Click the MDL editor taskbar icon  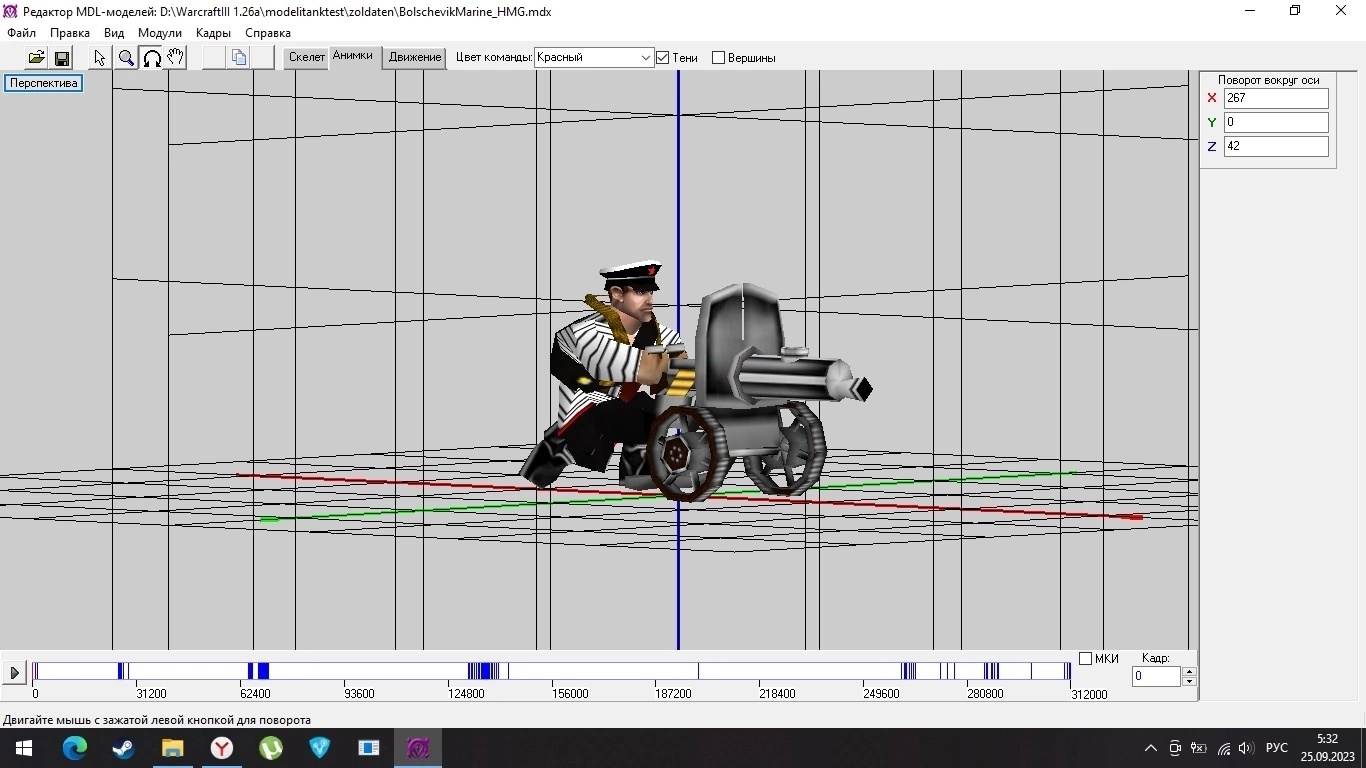pyautogui.click(x=418, y=748)
